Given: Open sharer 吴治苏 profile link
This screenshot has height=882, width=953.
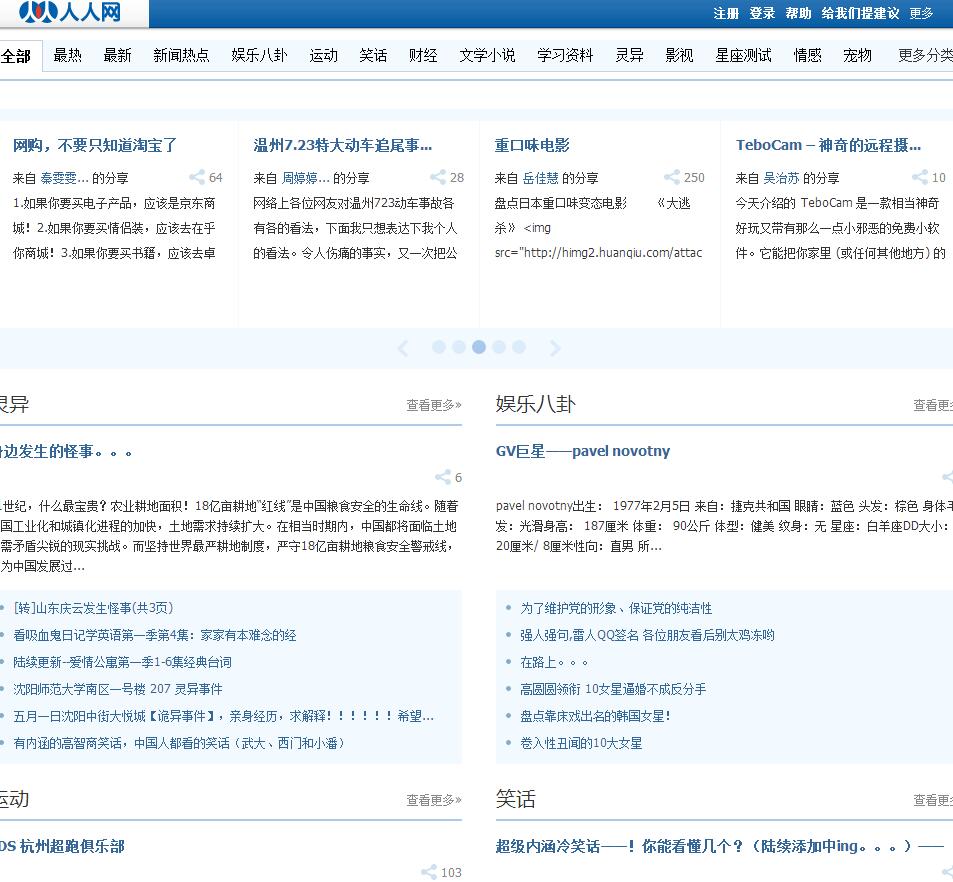Looking at the screenshot, I should click(781, 178).
